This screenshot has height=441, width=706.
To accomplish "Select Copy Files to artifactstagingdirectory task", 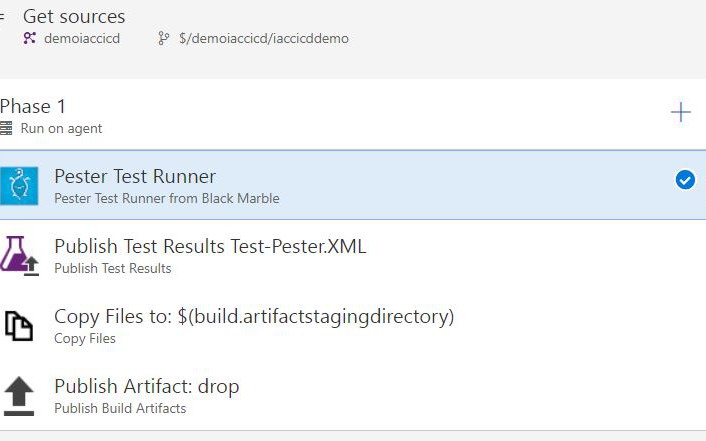I will [254, 317].
